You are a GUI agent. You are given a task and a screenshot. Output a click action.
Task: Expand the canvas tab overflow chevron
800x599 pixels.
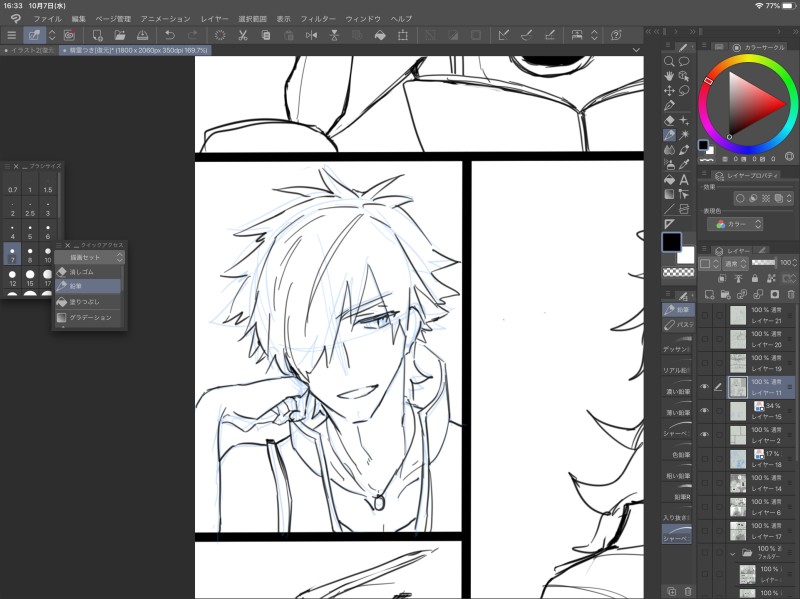point(636,50)
